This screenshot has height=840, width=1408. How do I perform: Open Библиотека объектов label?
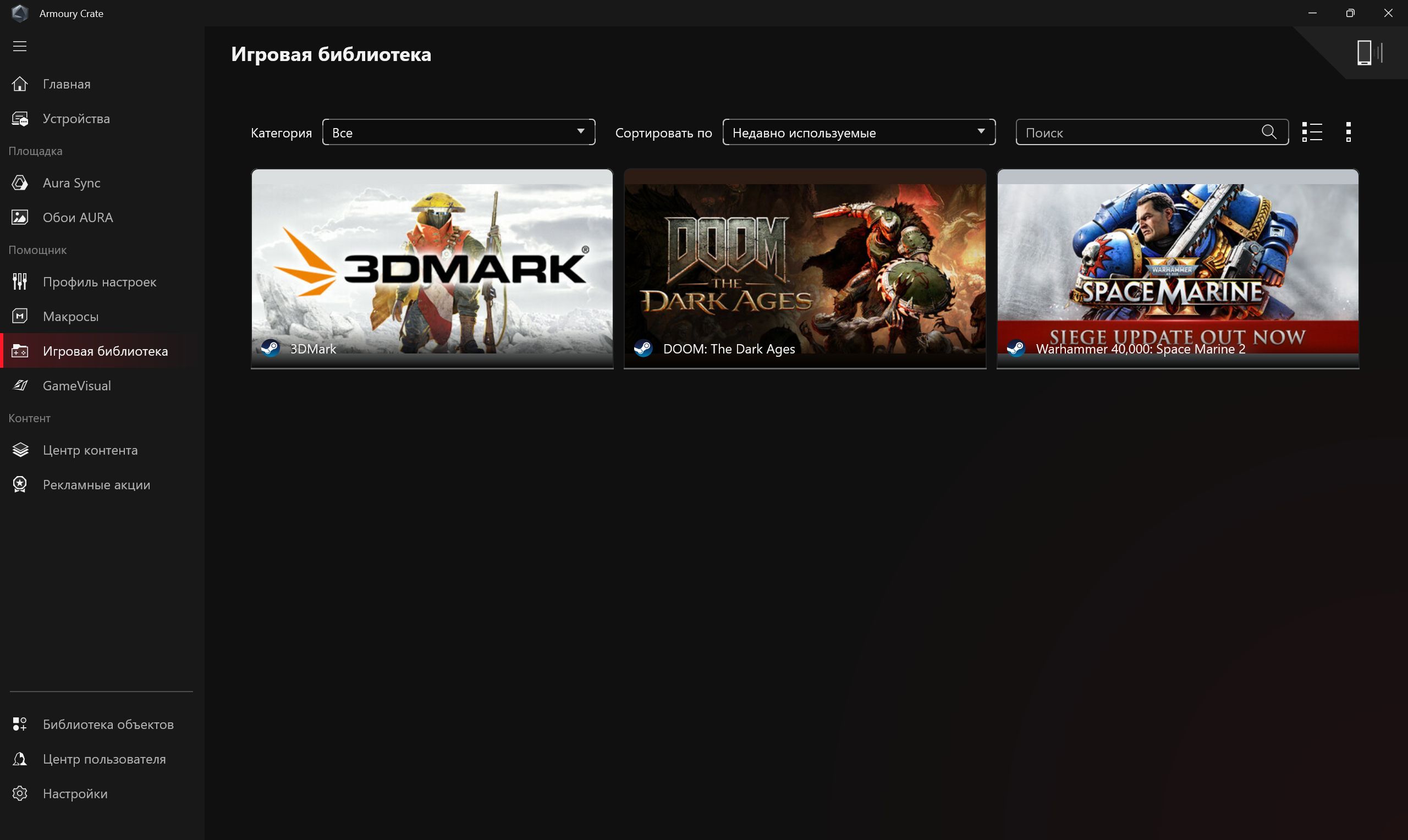point(108,724)
